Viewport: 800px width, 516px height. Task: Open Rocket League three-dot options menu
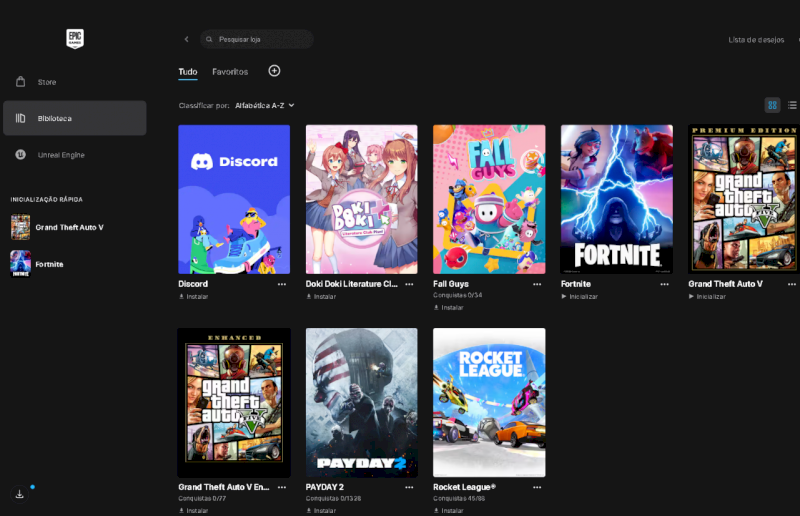coord(537,487)
